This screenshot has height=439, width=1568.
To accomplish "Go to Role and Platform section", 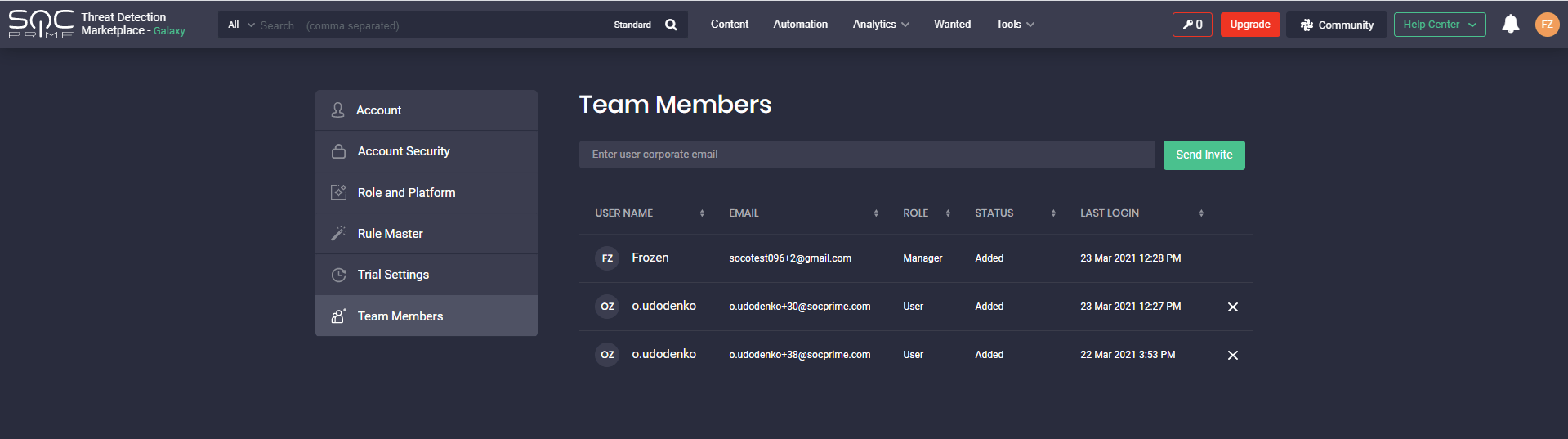I will [406, 193].
